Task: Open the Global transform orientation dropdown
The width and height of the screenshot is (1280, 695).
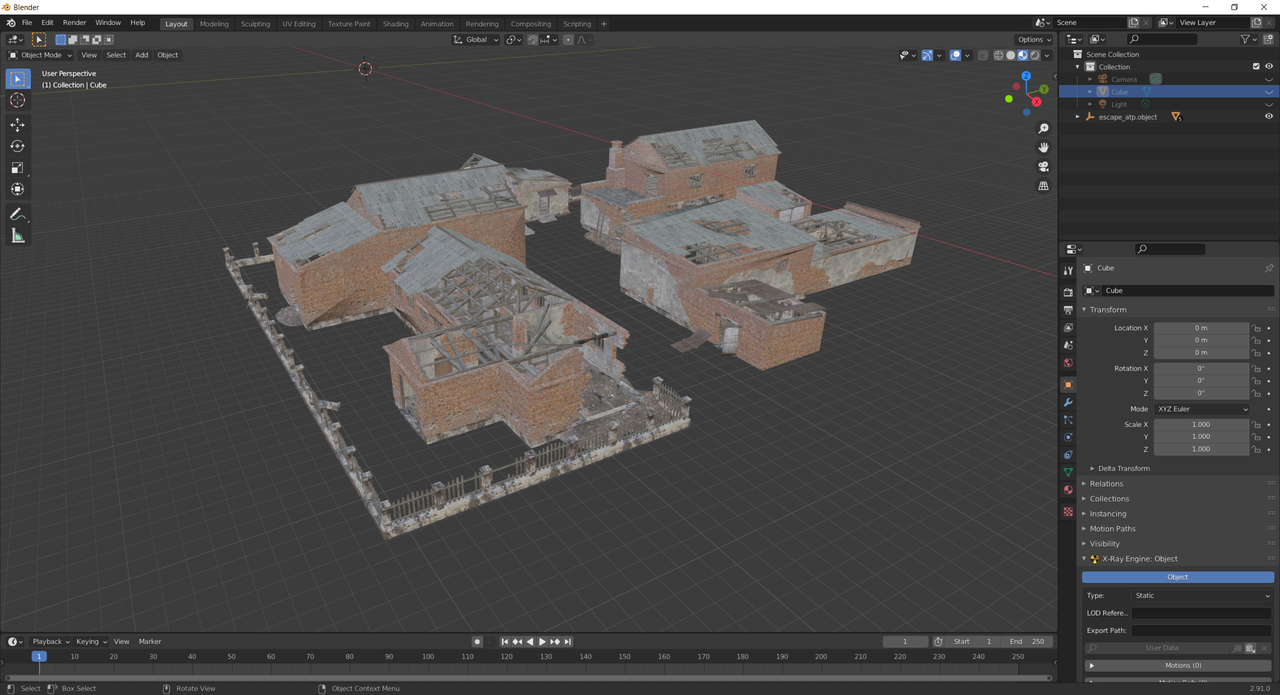Action: click(475, 40)
